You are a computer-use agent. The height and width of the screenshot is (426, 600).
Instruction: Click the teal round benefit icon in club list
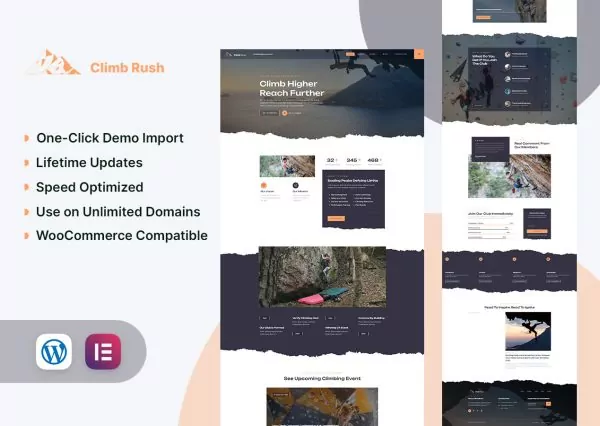tap(507, 91)
